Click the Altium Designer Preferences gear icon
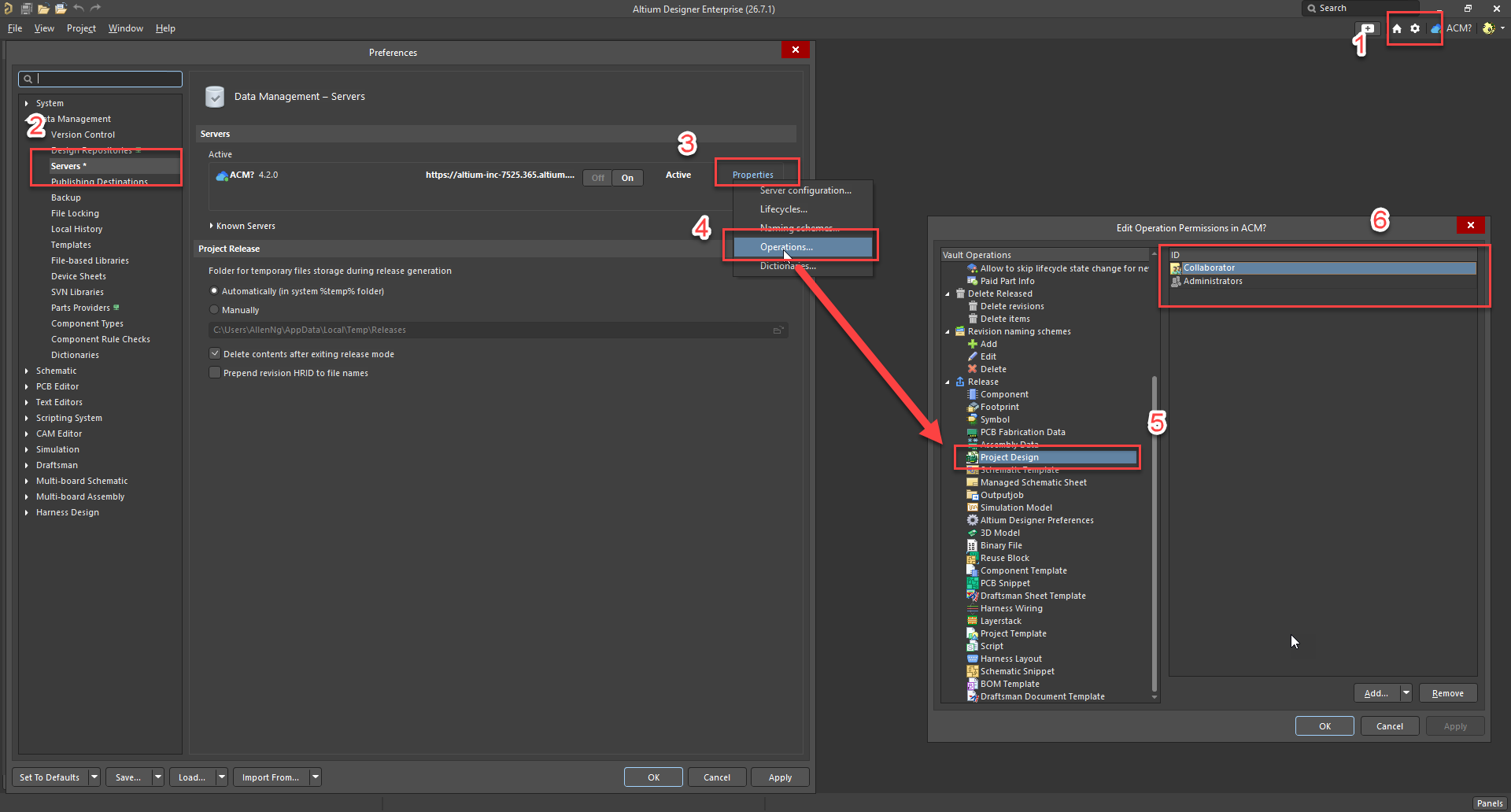This screenshot has width=1511, height=812. coord(973,520)
